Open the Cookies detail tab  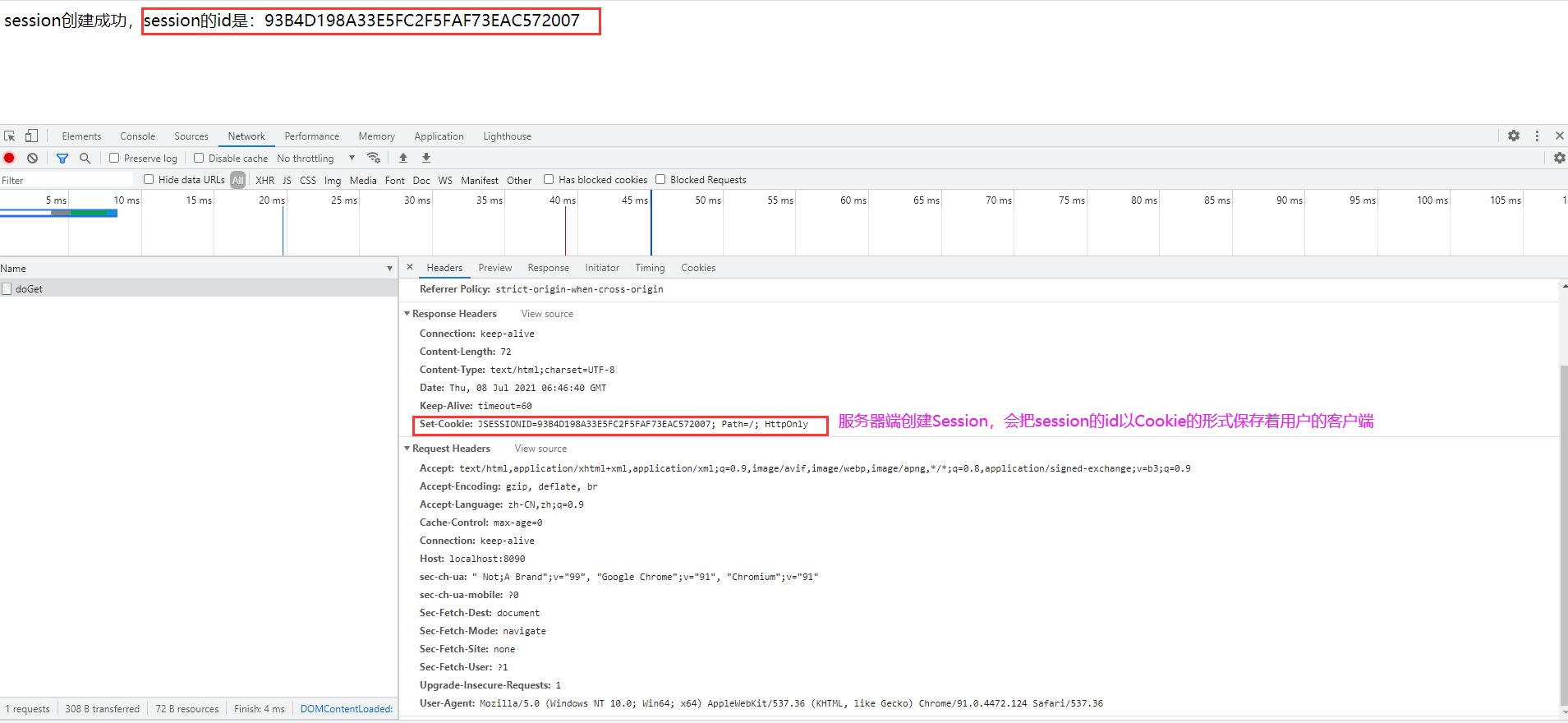[698, 268]
